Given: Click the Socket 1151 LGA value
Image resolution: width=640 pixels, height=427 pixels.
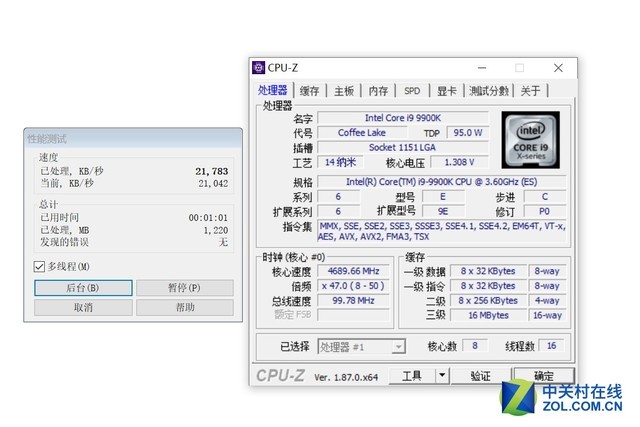Looking at the screenshot, I should coord(403,147).
